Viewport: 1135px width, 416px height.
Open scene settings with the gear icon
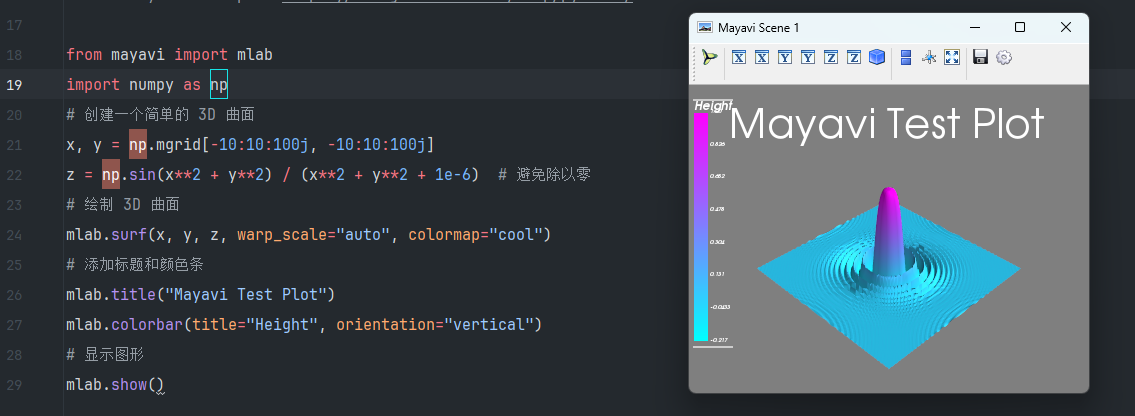pyautogui.click(x=1003, y=57)
